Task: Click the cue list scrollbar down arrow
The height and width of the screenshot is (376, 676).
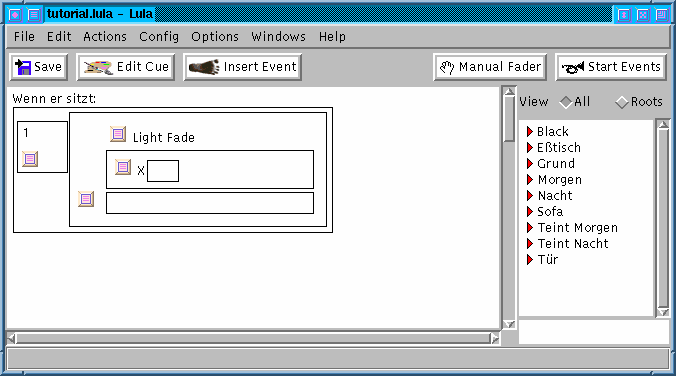Action: tap(663, 312)
